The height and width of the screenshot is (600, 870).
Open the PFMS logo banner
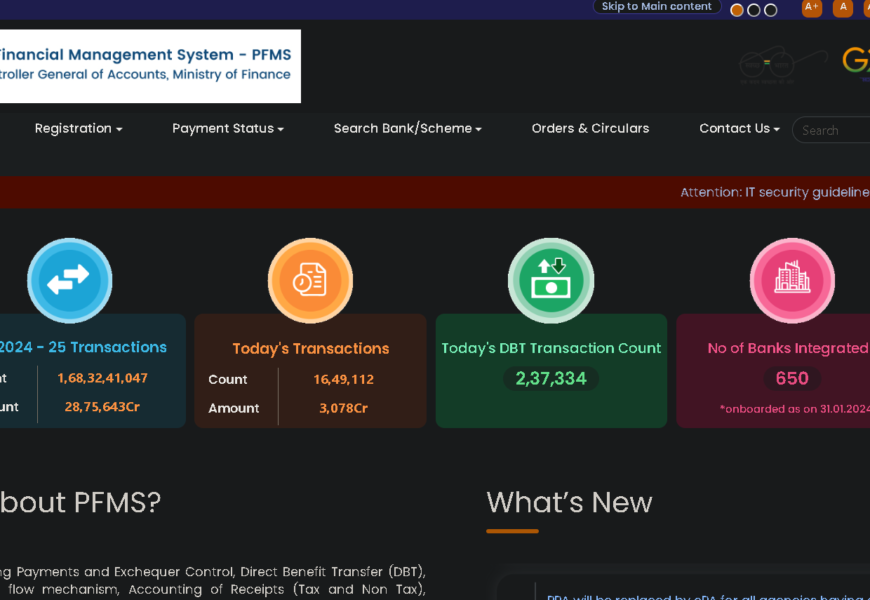click(x=150, y=66)
